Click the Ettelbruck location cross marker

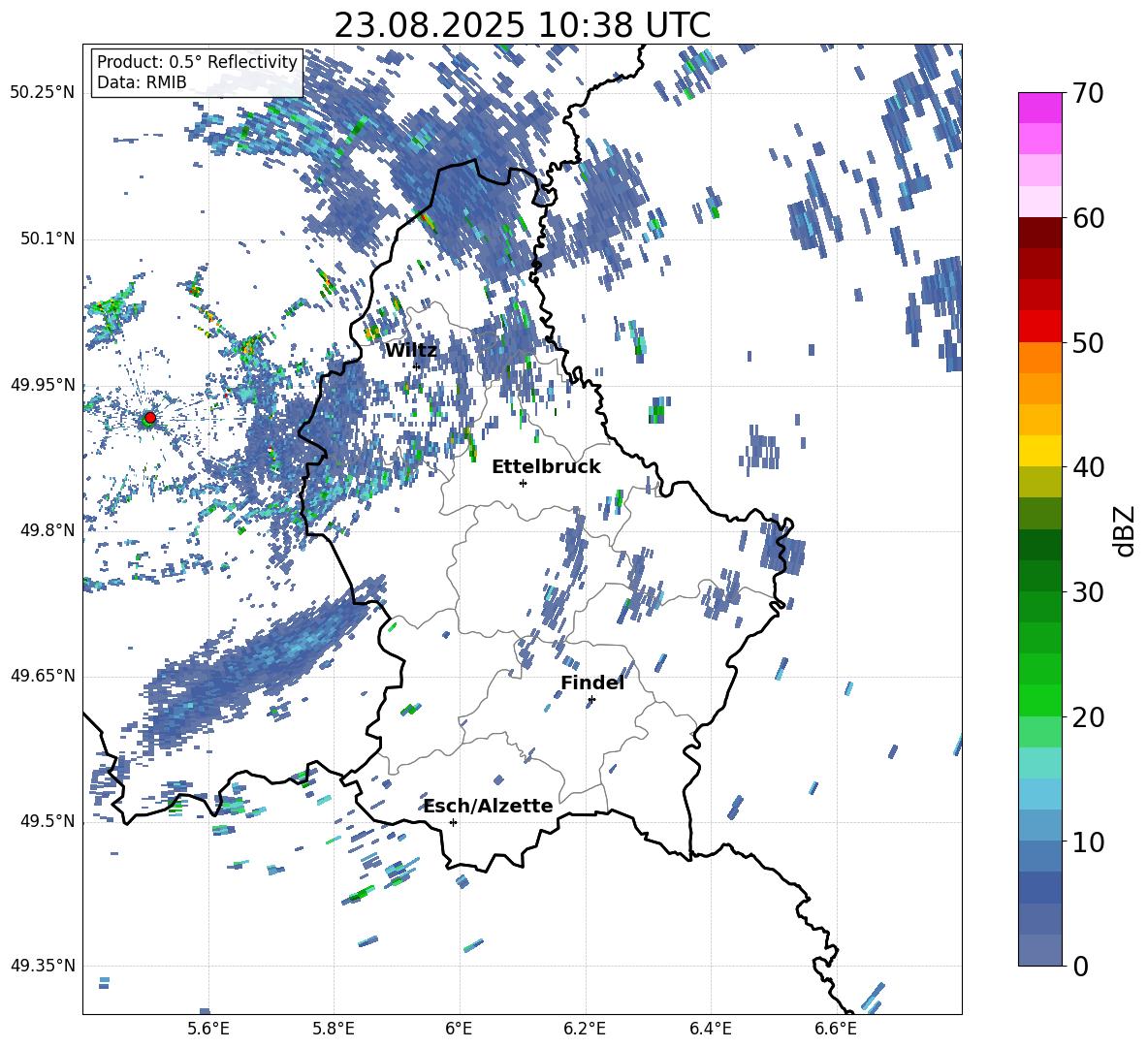[x=523, y=483]
